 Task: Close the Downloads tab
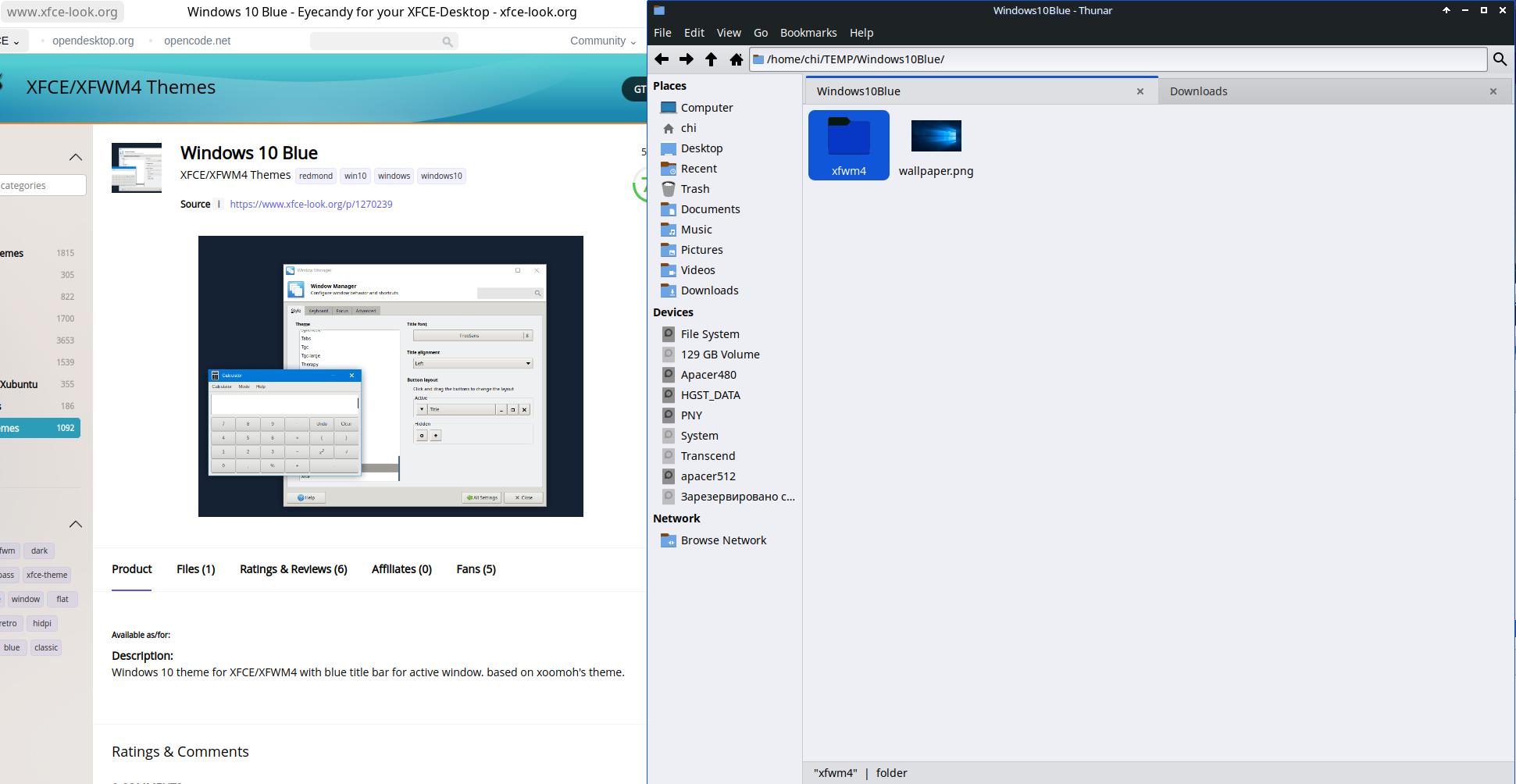click(1493, 91)
